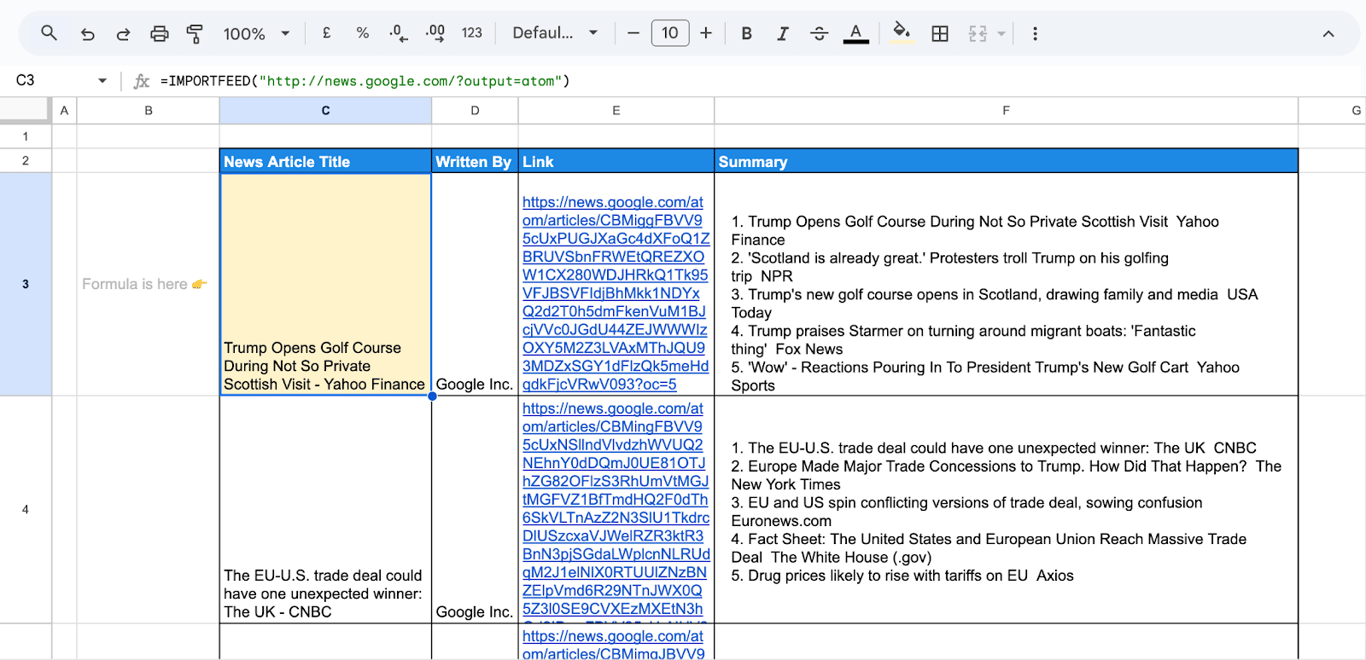Format as currency with pound icon

[x=326, y=33]
